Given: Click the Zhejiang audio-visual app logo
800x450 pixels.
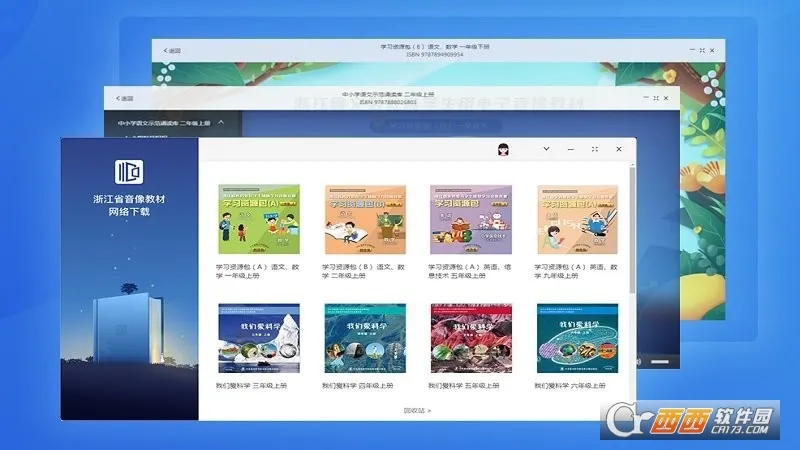Looking at the screenshot, I should click(x=129, y=170).
